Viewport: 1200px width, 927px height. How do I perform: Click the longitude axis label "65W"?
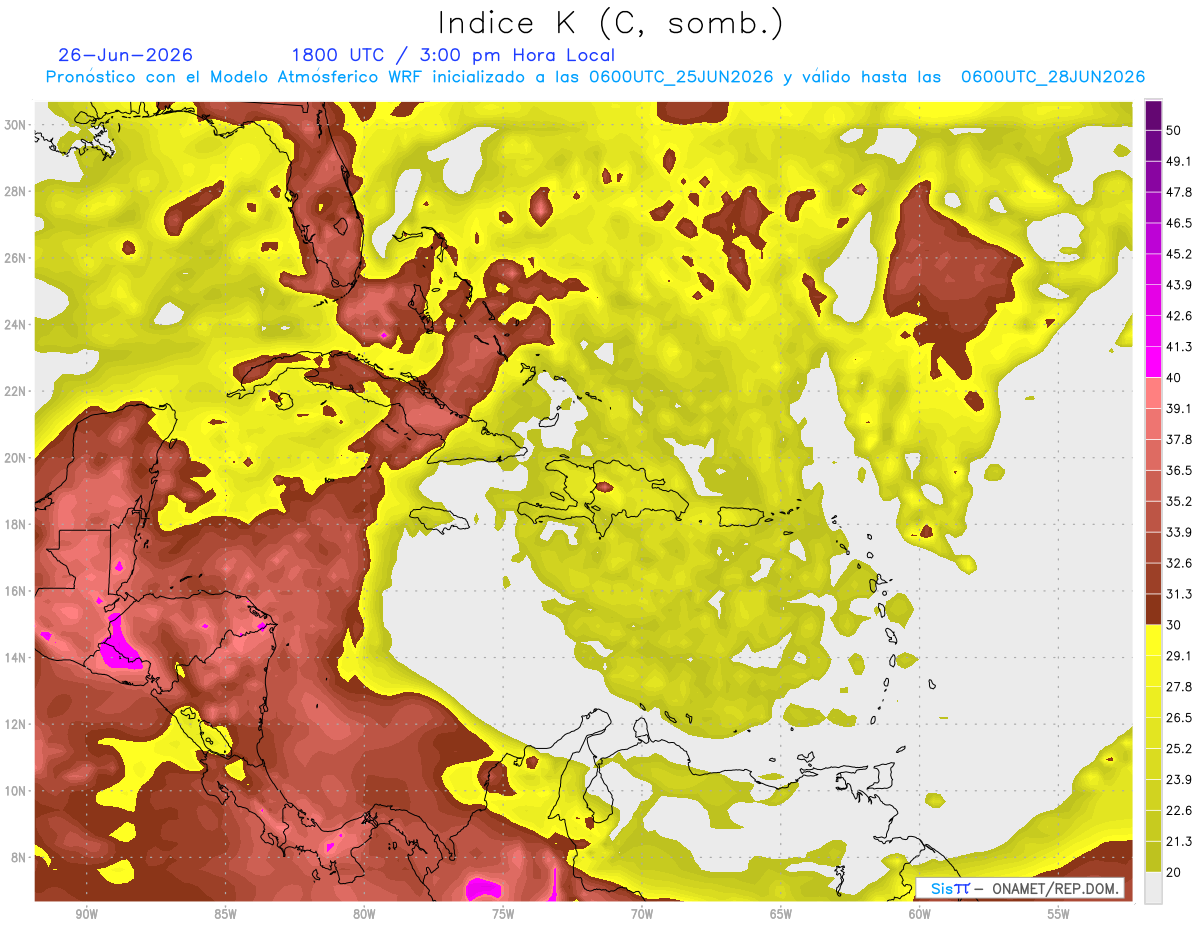781,914
